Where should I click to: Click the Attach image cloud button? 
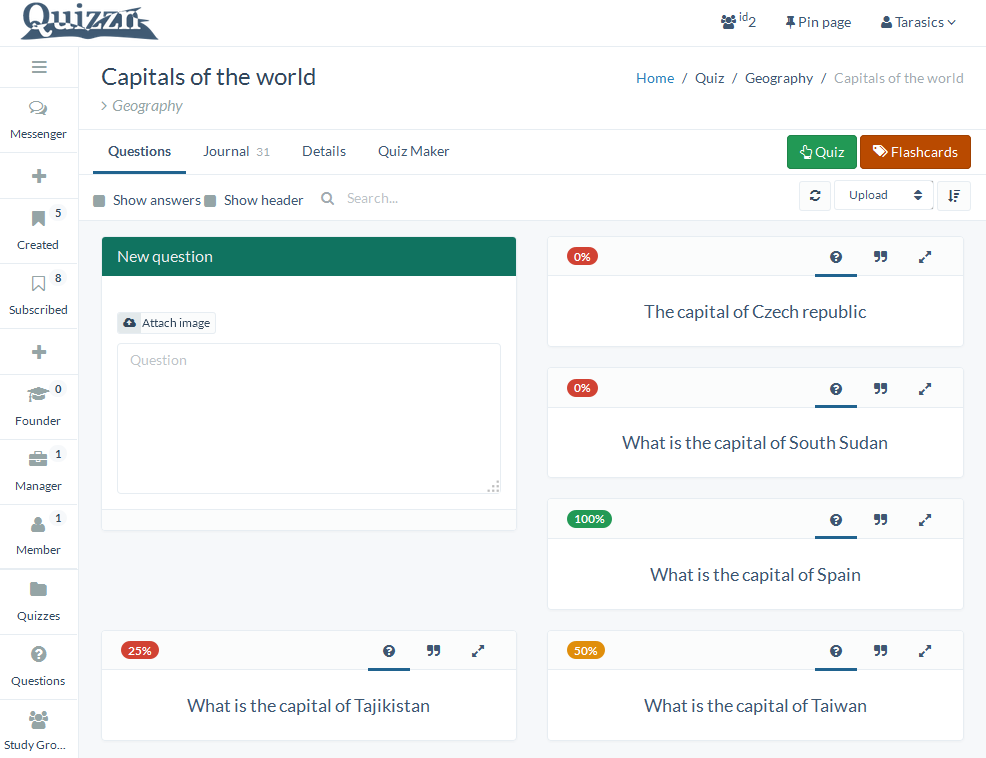(166, 323)
